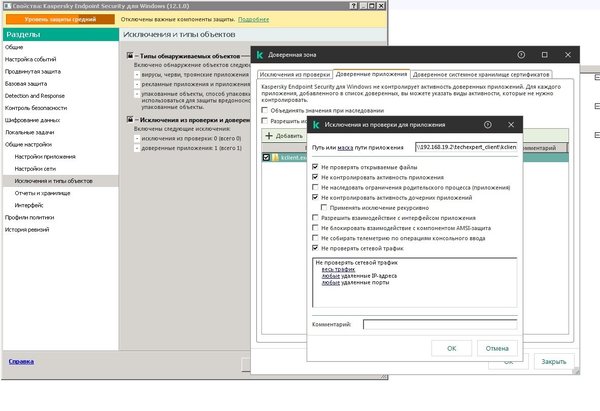Toggle Не проверять открываемые файлы

pyautogui.click(x=315, y=167)
